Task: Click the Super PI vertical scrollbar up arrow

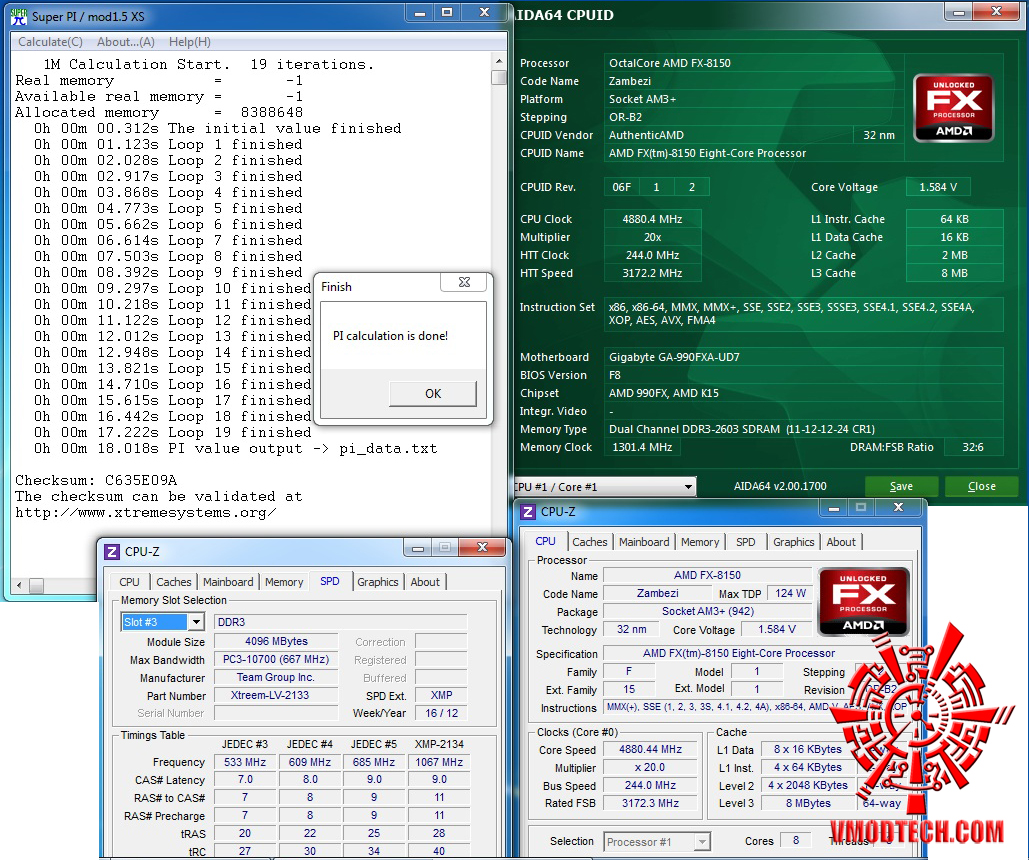Action: tap(499, 61)
